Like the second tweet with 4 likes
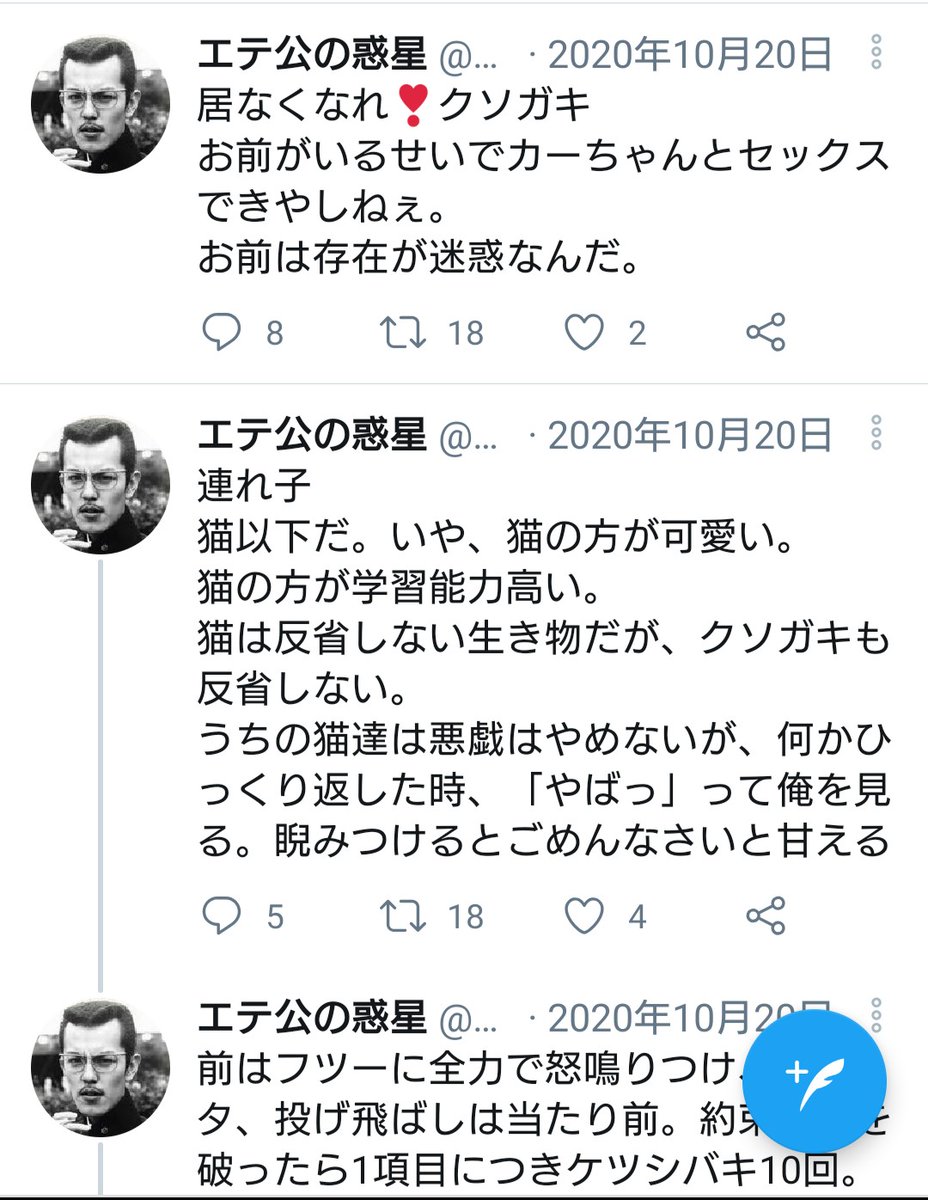Viewport: 928px width, 1200px height. point(584,915)
